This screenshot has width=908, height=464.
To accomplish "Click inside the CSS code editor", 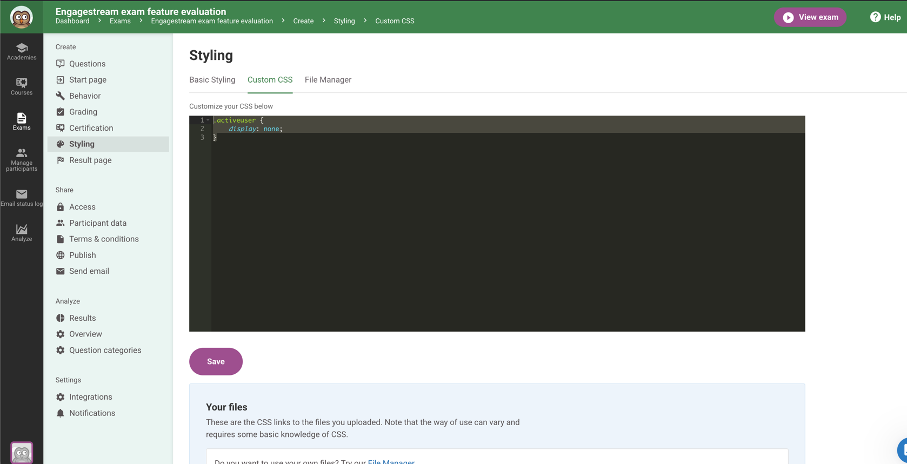I will [x=500, y=230].
